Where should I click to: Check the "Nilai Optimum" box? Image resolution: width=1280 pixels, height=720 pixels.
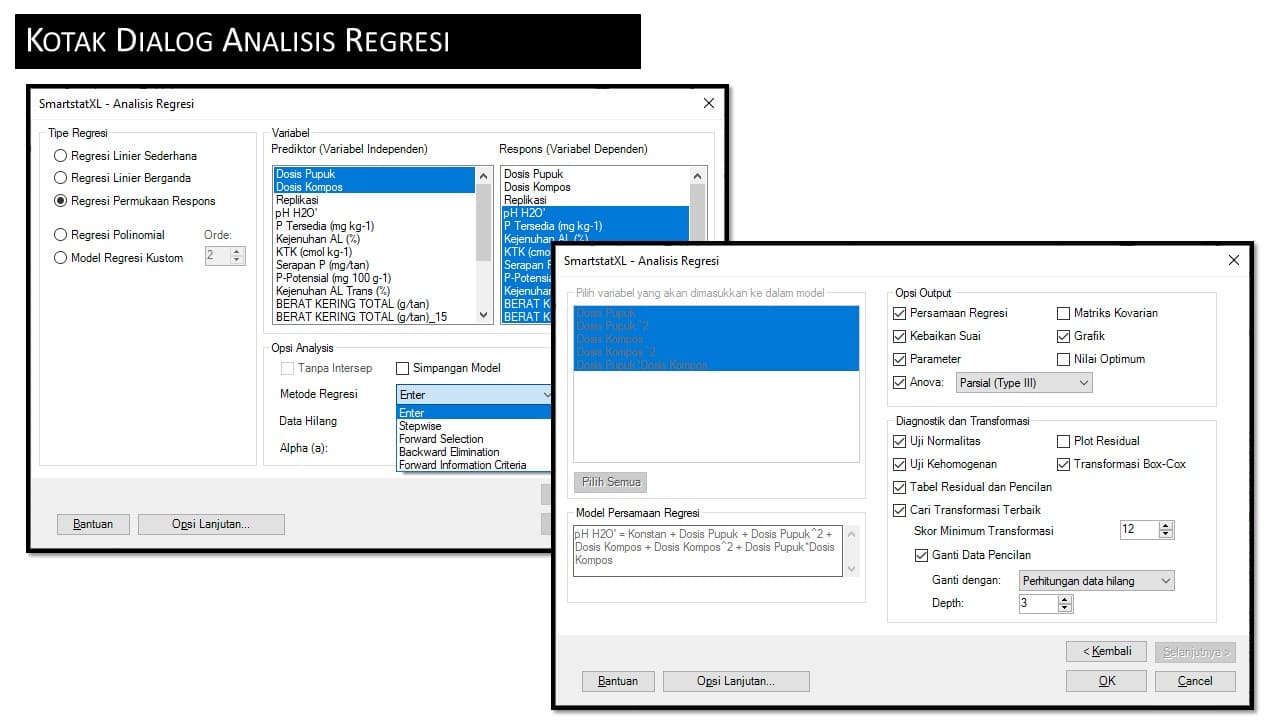1063,359
